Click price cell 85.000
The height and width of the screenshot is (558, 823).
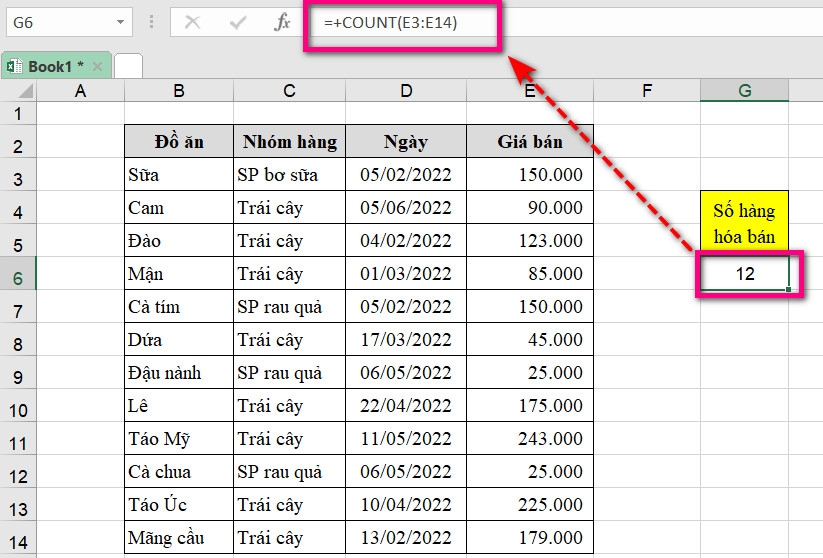click(x=530, y=273)
